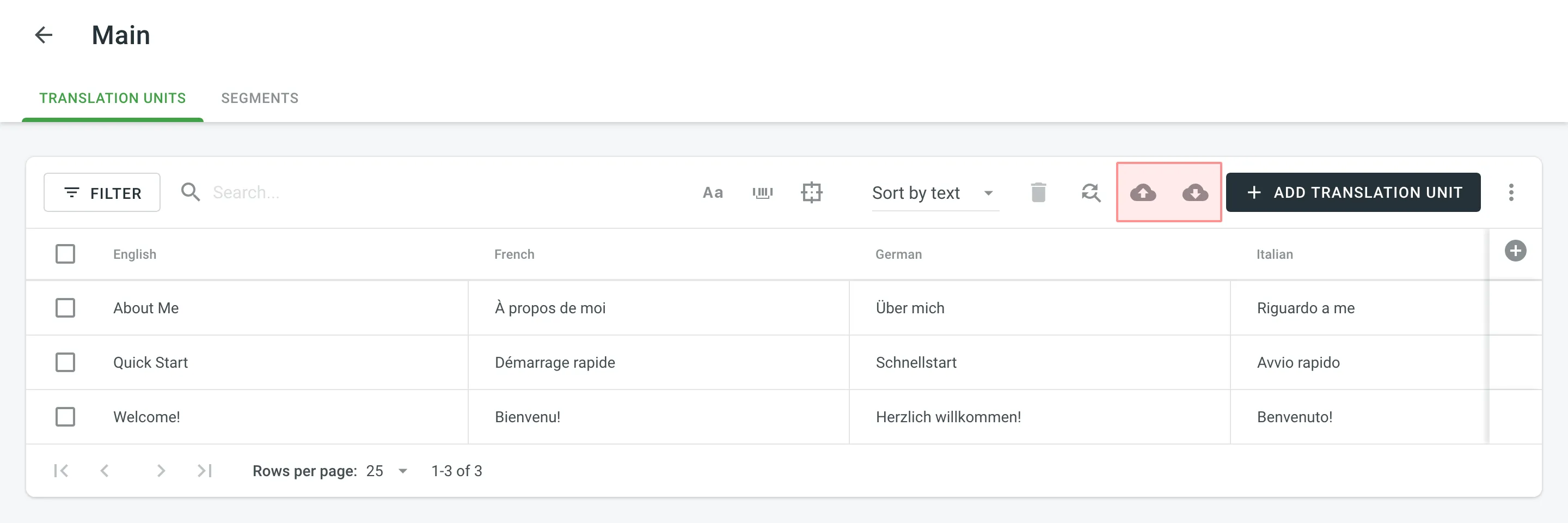Select the 'Avvio rapido' cell
Screen dimensions: 1568x523
[x=1359, y=362]
